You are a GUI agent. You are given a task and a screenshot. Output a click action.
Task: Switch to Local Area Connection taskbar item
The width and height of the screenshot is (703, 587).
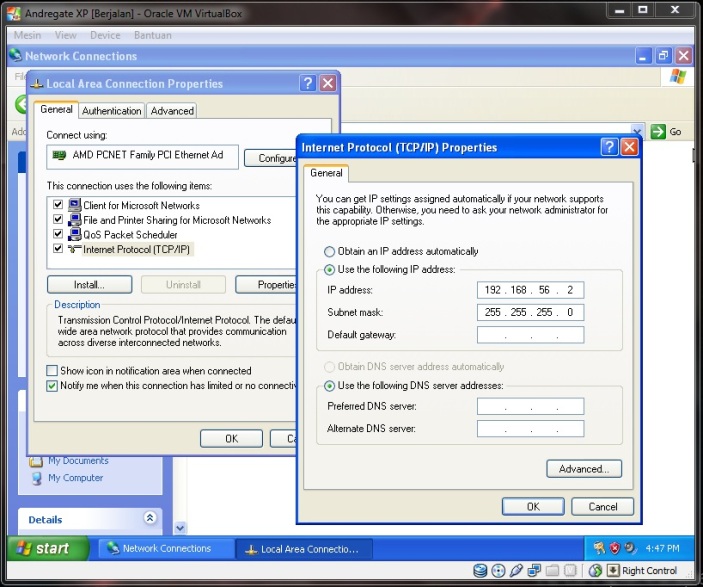click(304, 549)
